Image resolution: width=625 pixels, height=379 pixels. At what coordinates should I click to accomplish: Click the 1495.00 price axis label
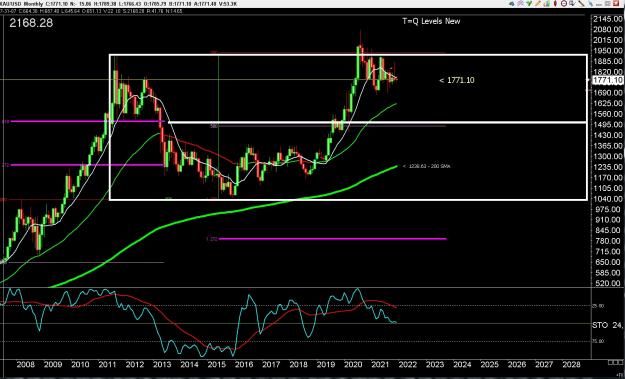(x=608, y=125)
